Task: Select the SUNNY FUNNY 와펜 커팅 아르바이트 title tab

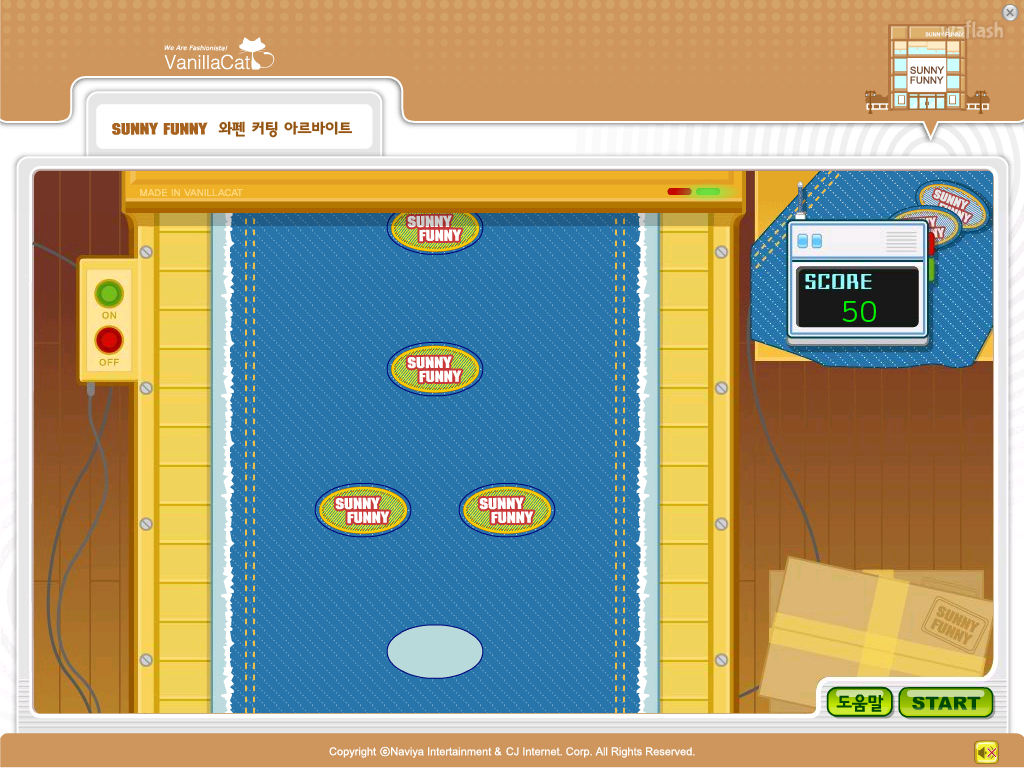Action: click(234, 128)
